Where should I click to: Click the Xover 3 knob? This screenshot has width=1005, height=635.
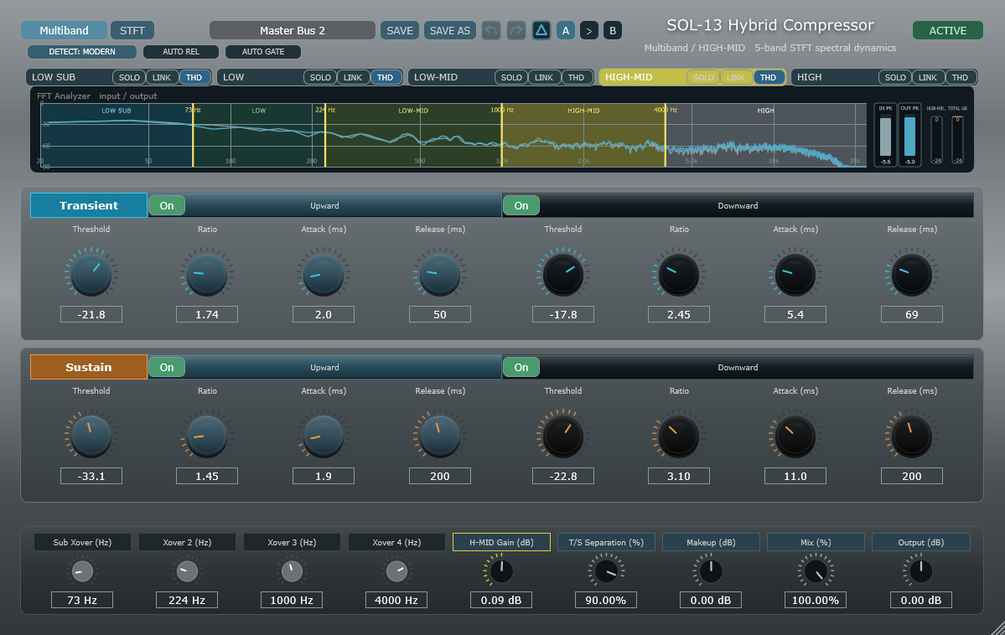(x=292, y=571)
